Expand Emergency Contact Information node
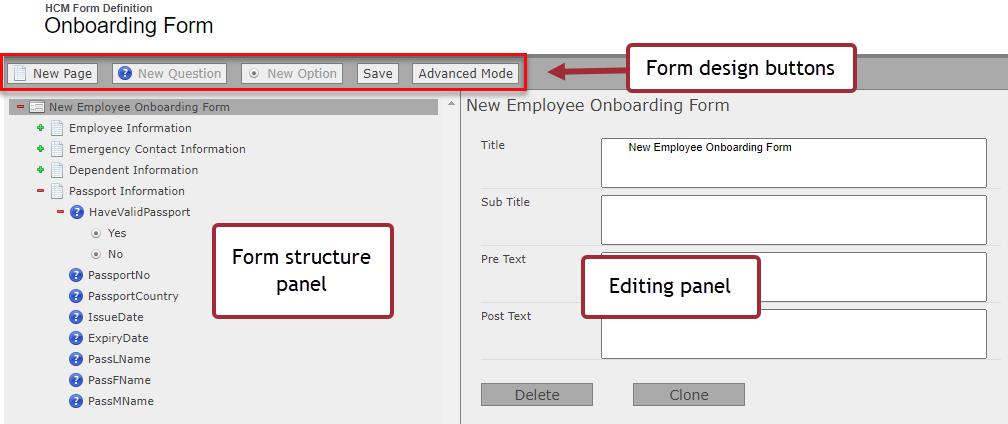This screenshot has width=1008, height=424. 41,149
